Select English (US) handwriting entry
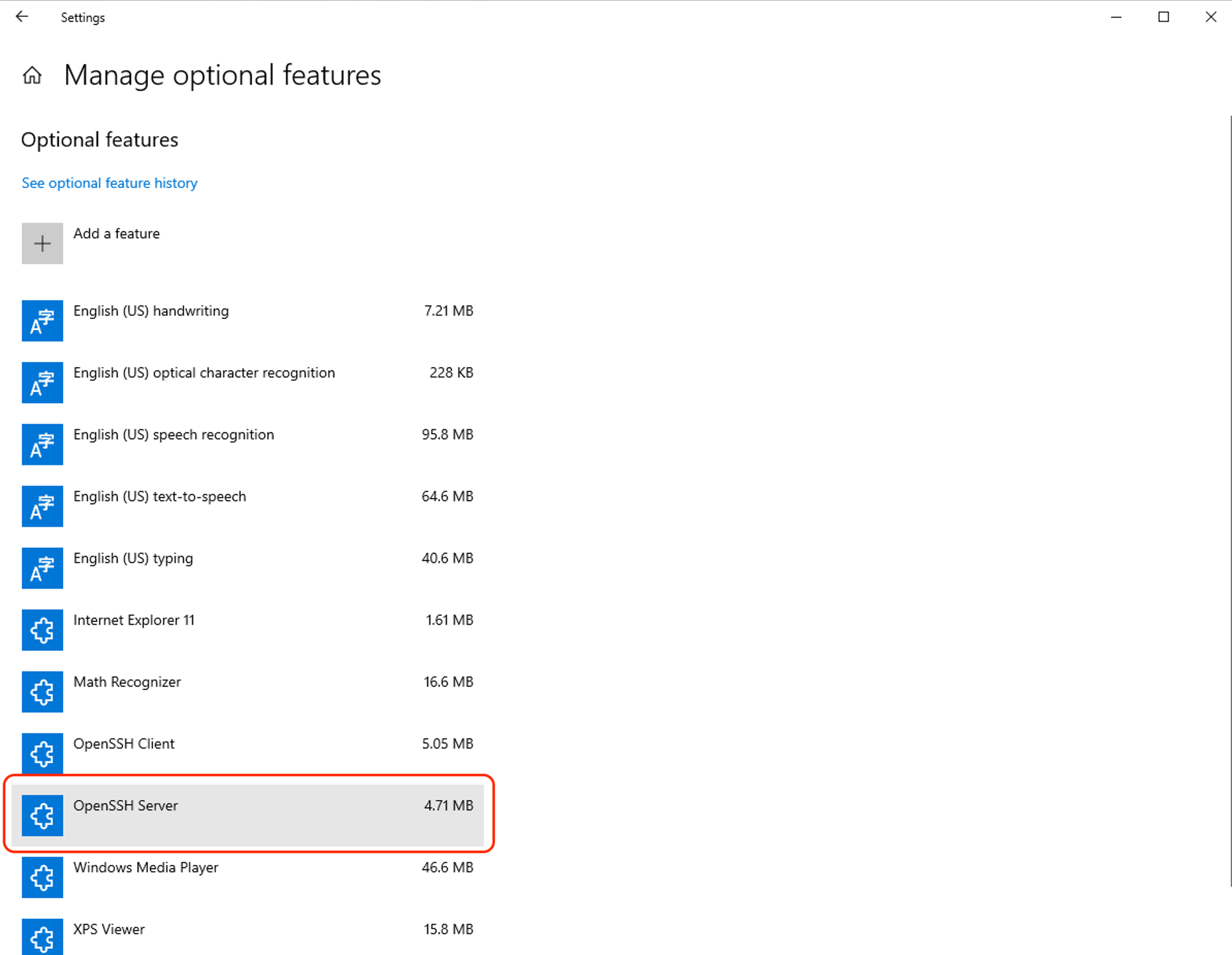The width and height of the screenshot is (1232, 955). [248, 321]
